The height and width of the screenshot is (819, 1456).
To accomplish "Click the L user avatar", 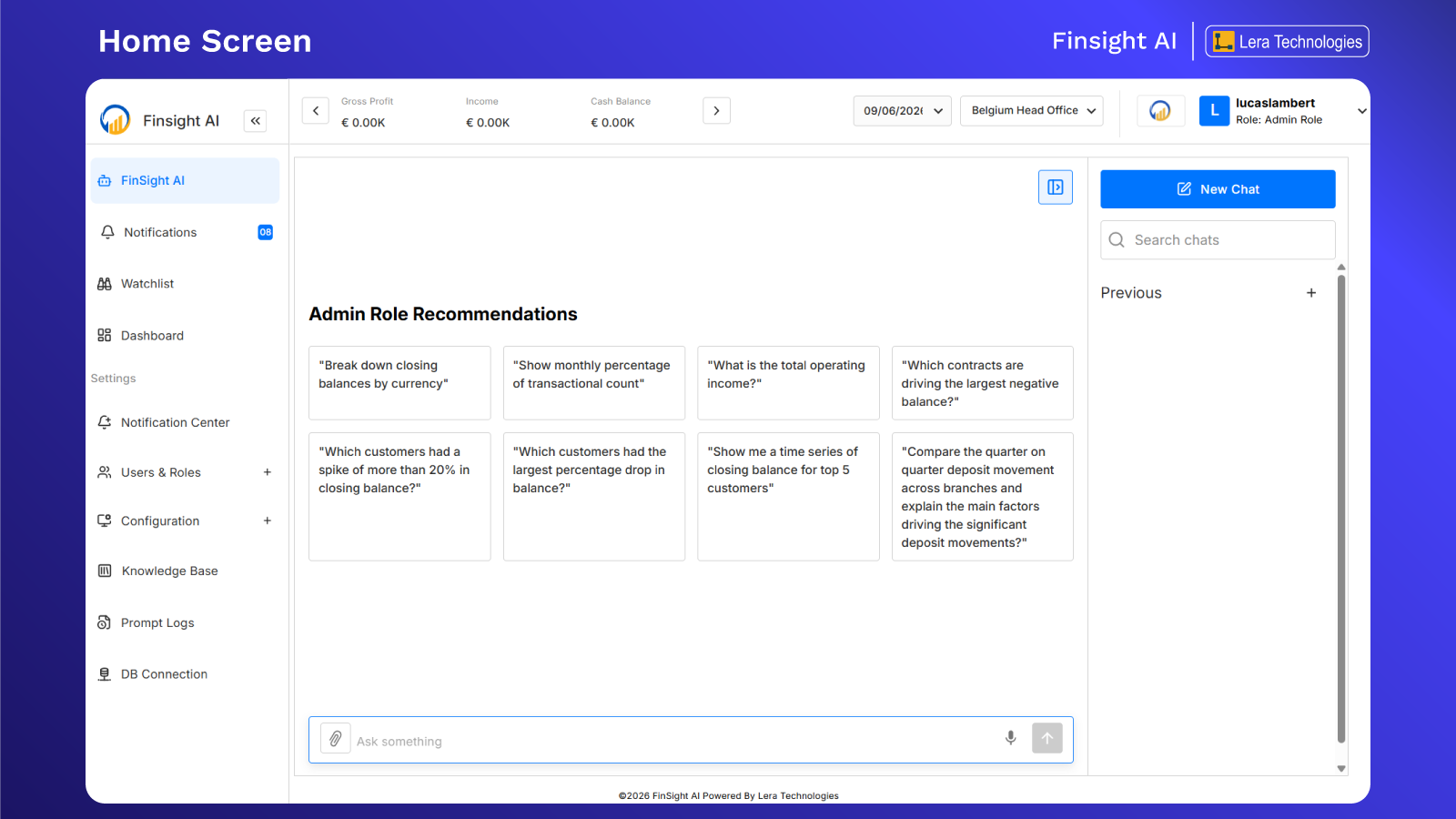I will tap(1214, 110).
